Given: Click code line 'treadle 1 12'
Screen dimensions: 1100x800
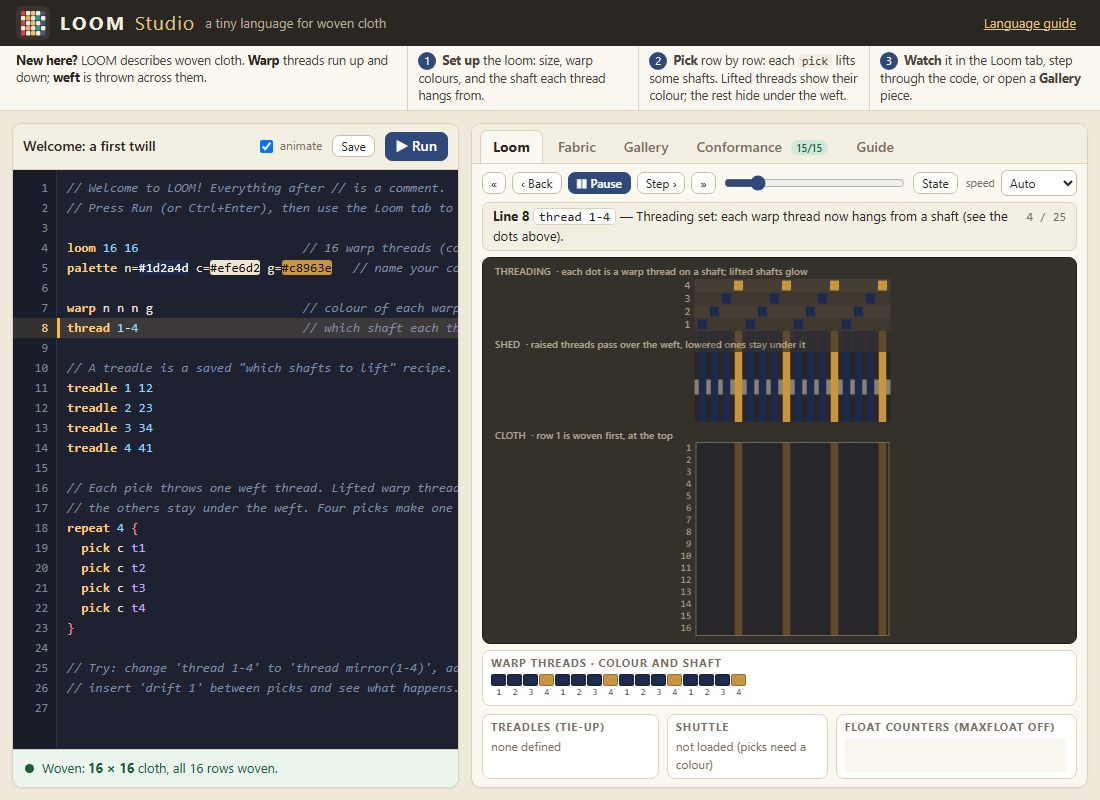Looking at the screenshot, I should pyautogui.click(x=109, y=388).
